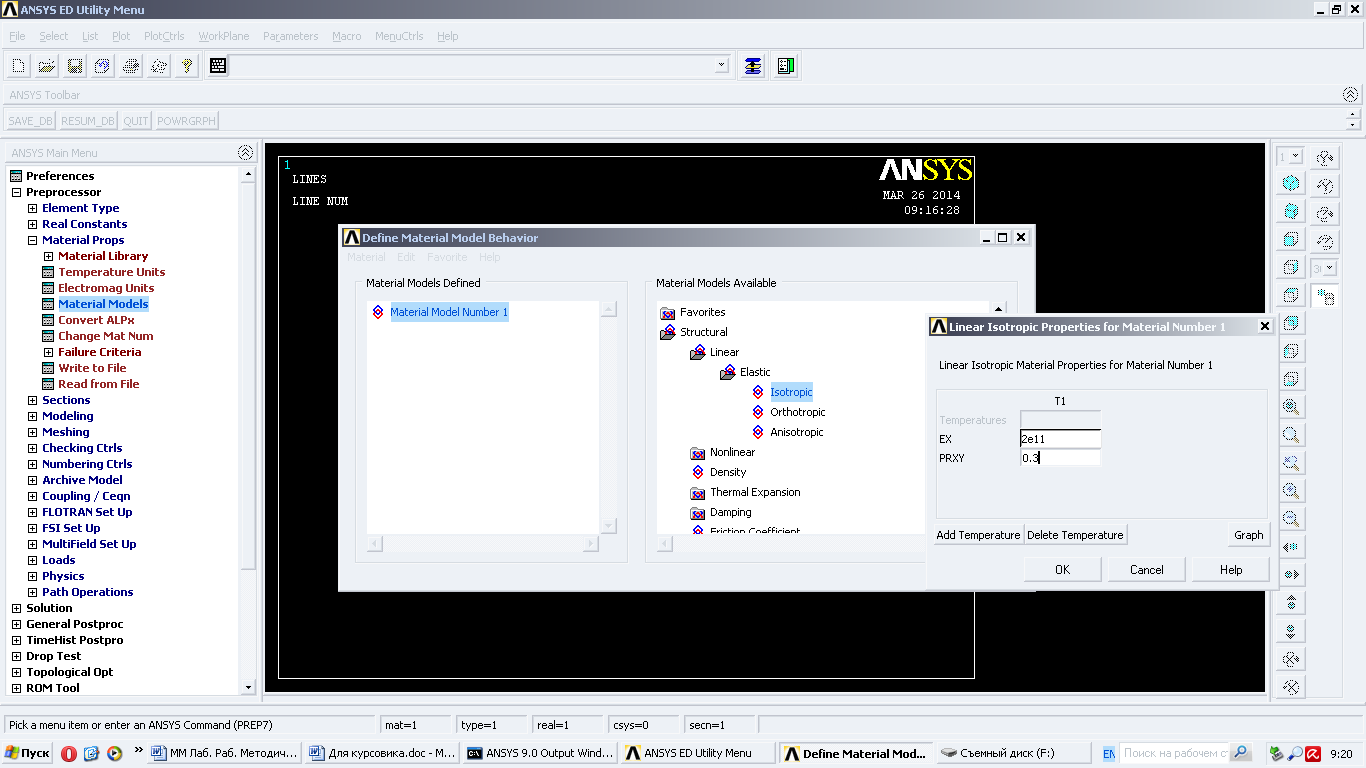Select the Oblique View cube icon
The image size is (1366, 768).
[1291, 211]
